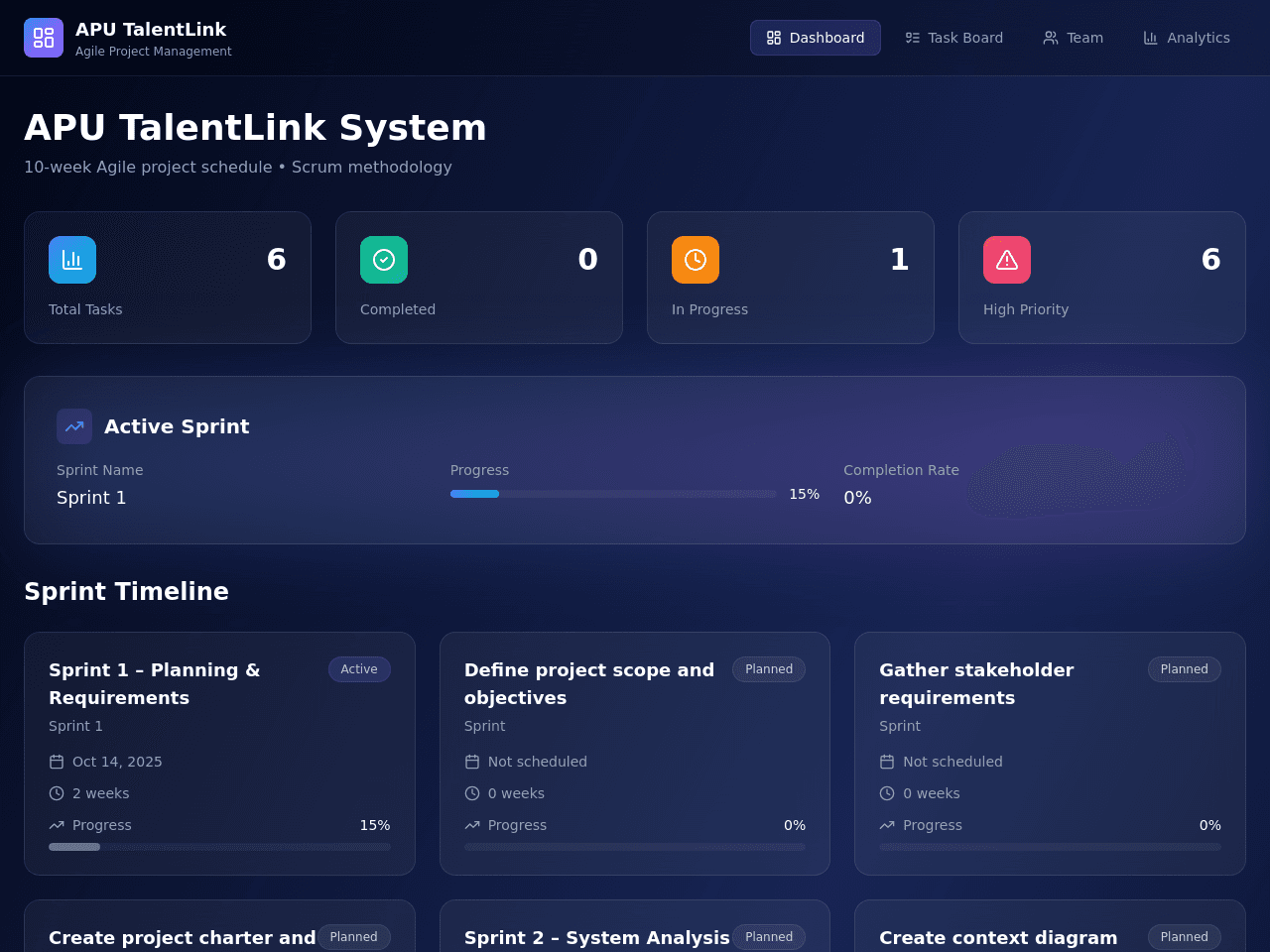Click calendar icon in Define project scope card
The height and width of the screenshot is (952, 1270).
(472, 762)
